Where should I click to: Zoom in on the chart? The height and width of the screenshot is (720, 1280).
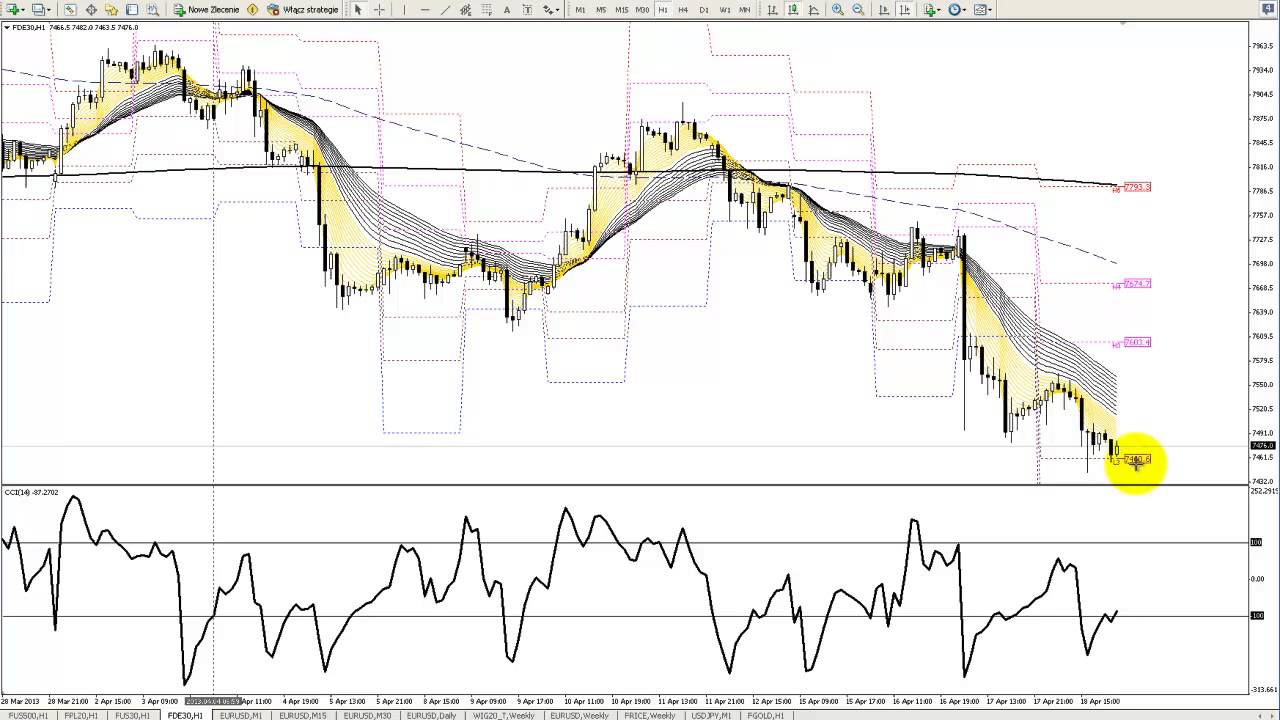tap(837, 9)
